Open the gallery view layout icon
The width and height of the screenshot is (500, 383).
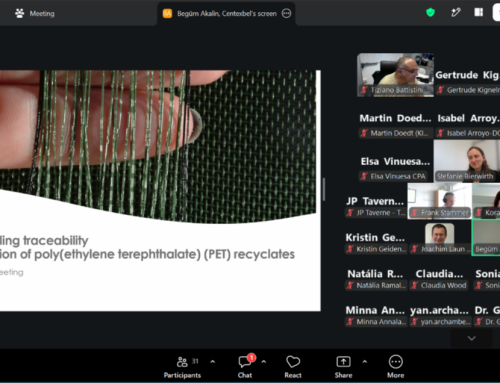(x=479, y=12)
